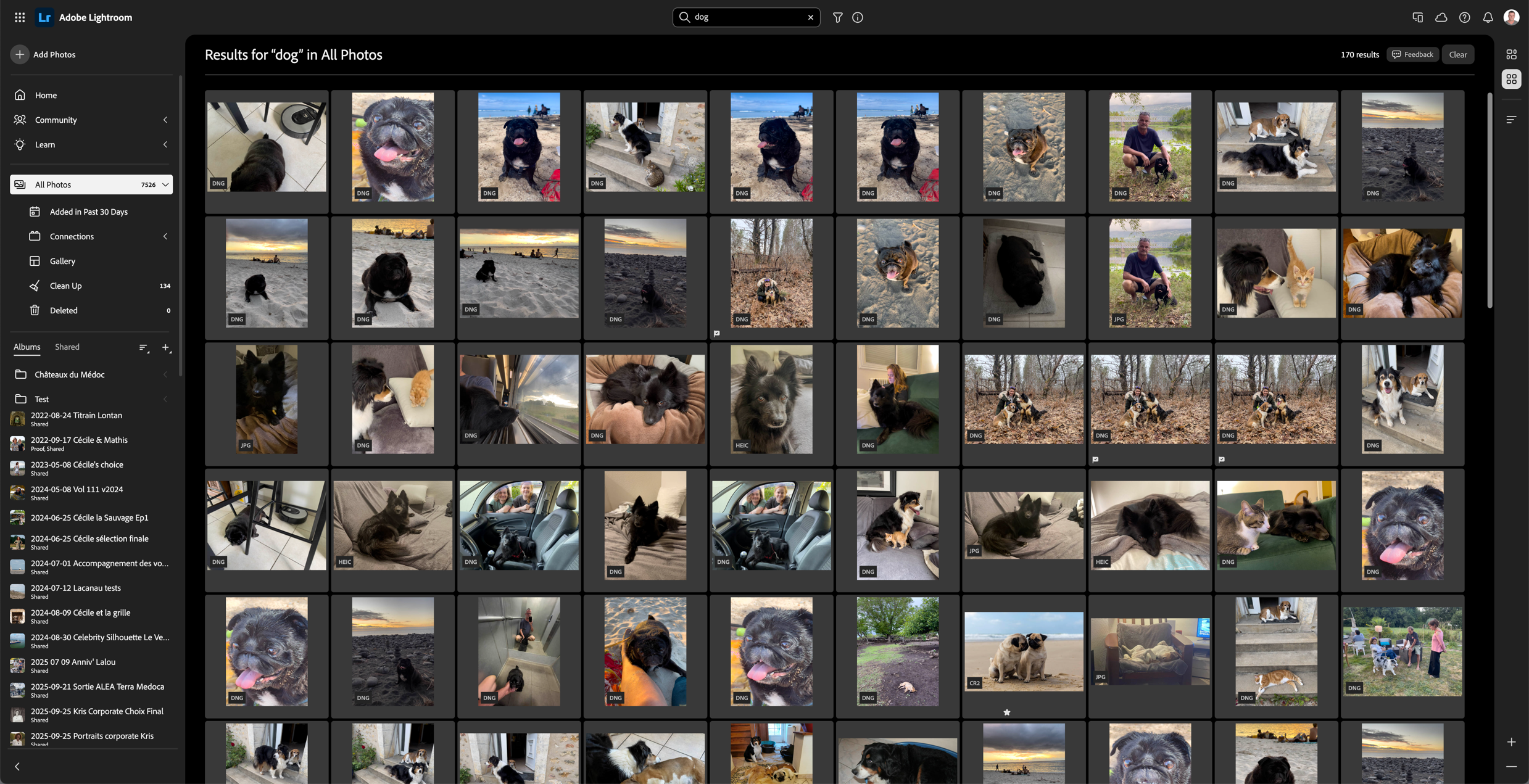Viewport: 1529px width, 784px height.
Task: Open the apps grid launcher icon
Action: [x=20, y=17]
